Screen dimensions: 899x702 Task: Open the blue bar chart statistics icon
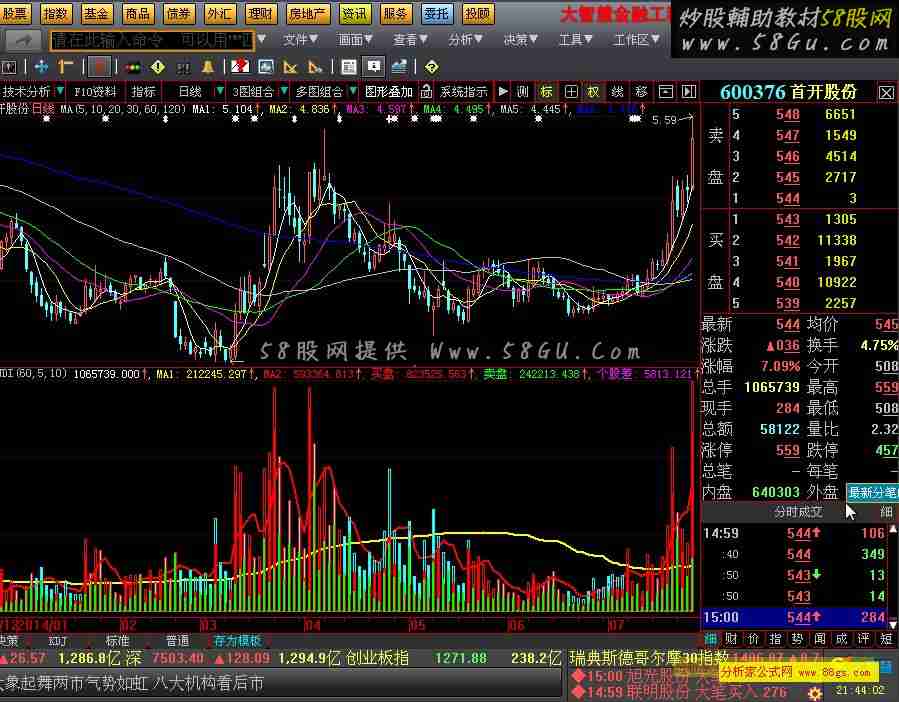click(x=399, y=67)
